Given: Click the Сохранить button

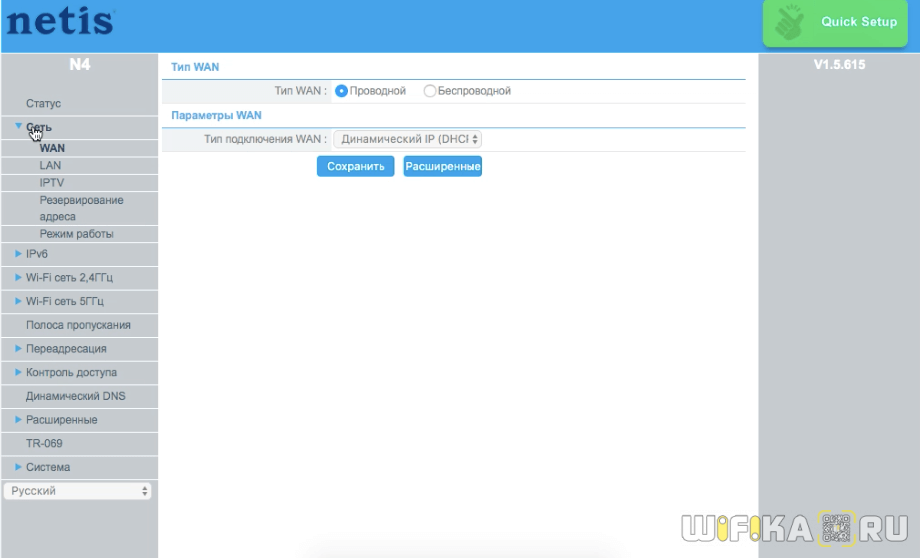Looking at the screenshot, I should tap(355, 167).
